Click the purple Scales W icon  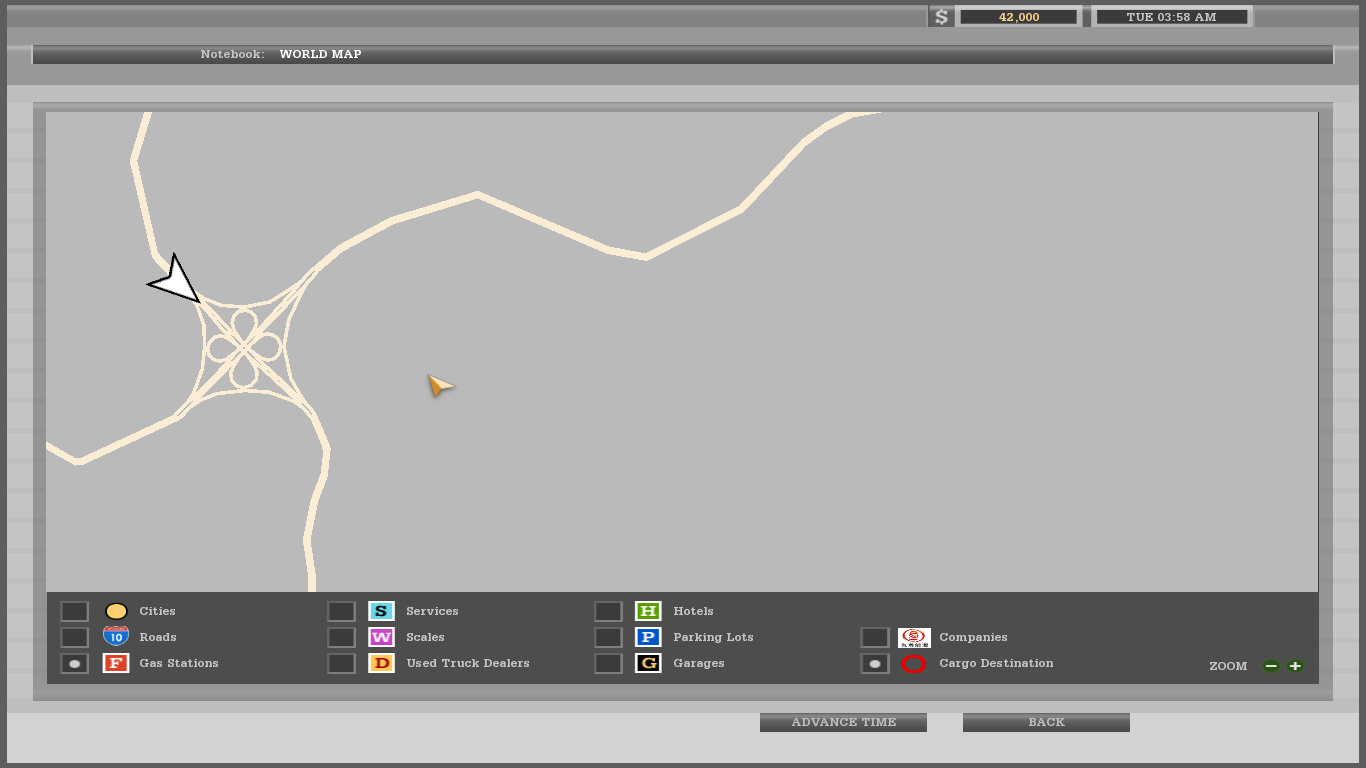pos(381,637)
